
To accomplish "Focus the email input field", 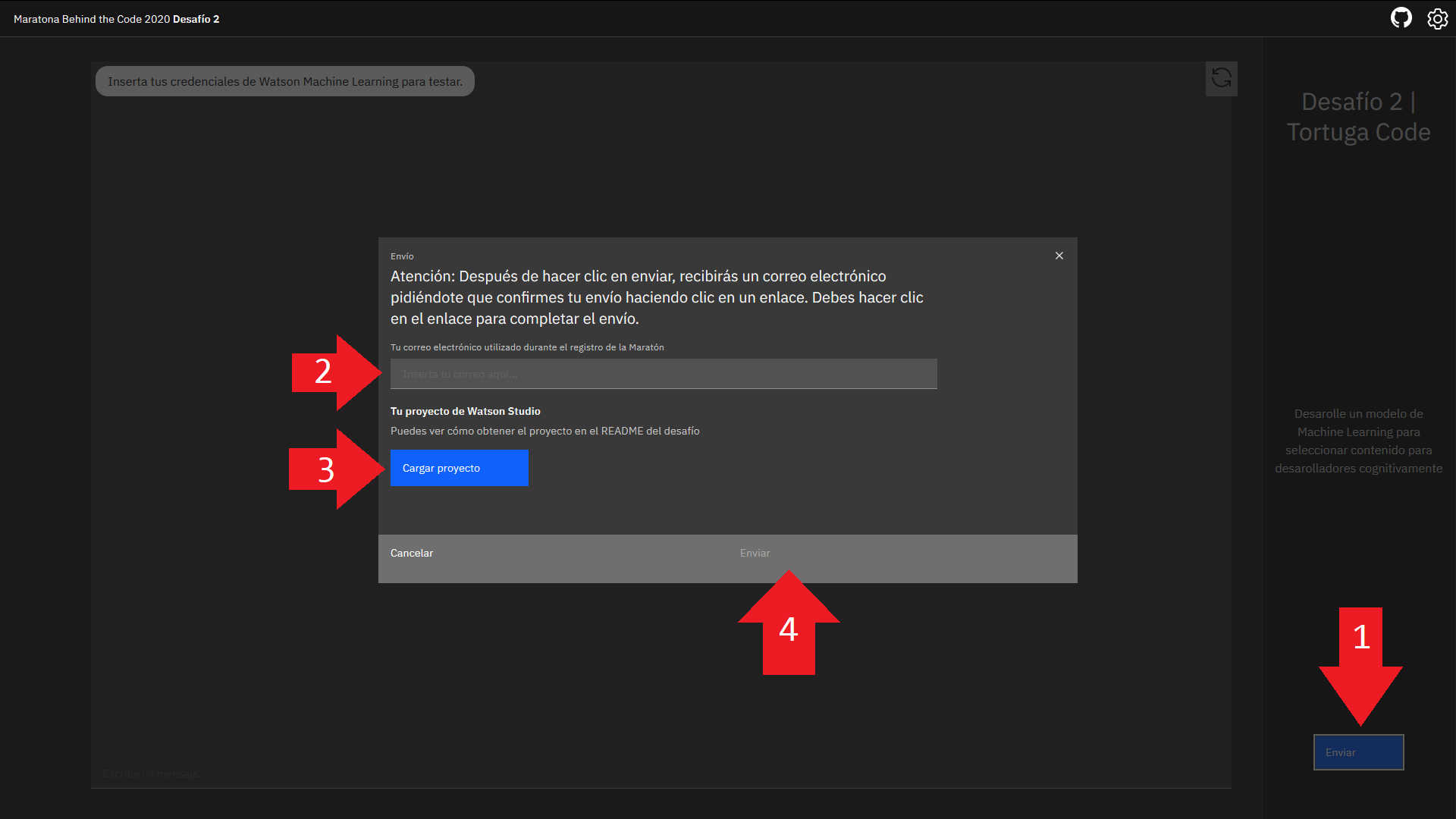I will pyautogui.click(x=664, y=374).
